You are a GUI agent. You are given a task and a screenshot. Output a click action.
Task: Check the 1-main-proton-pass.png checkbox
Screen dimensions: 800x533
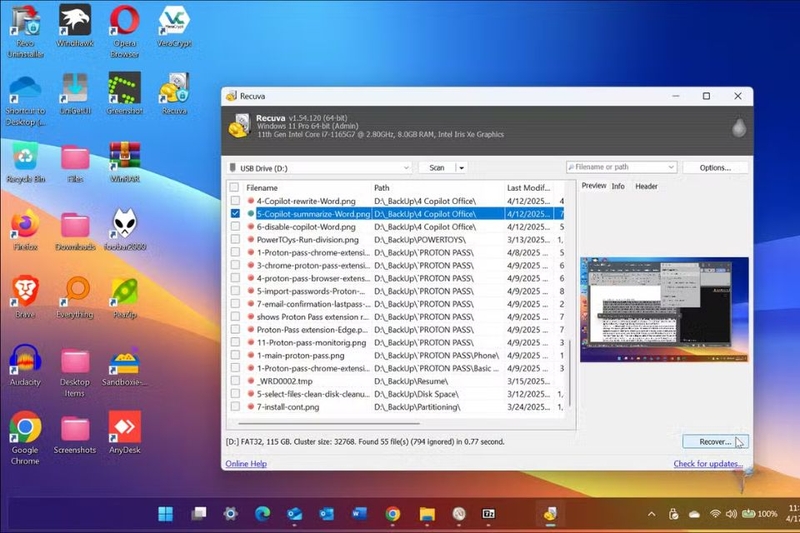(235, 355)
